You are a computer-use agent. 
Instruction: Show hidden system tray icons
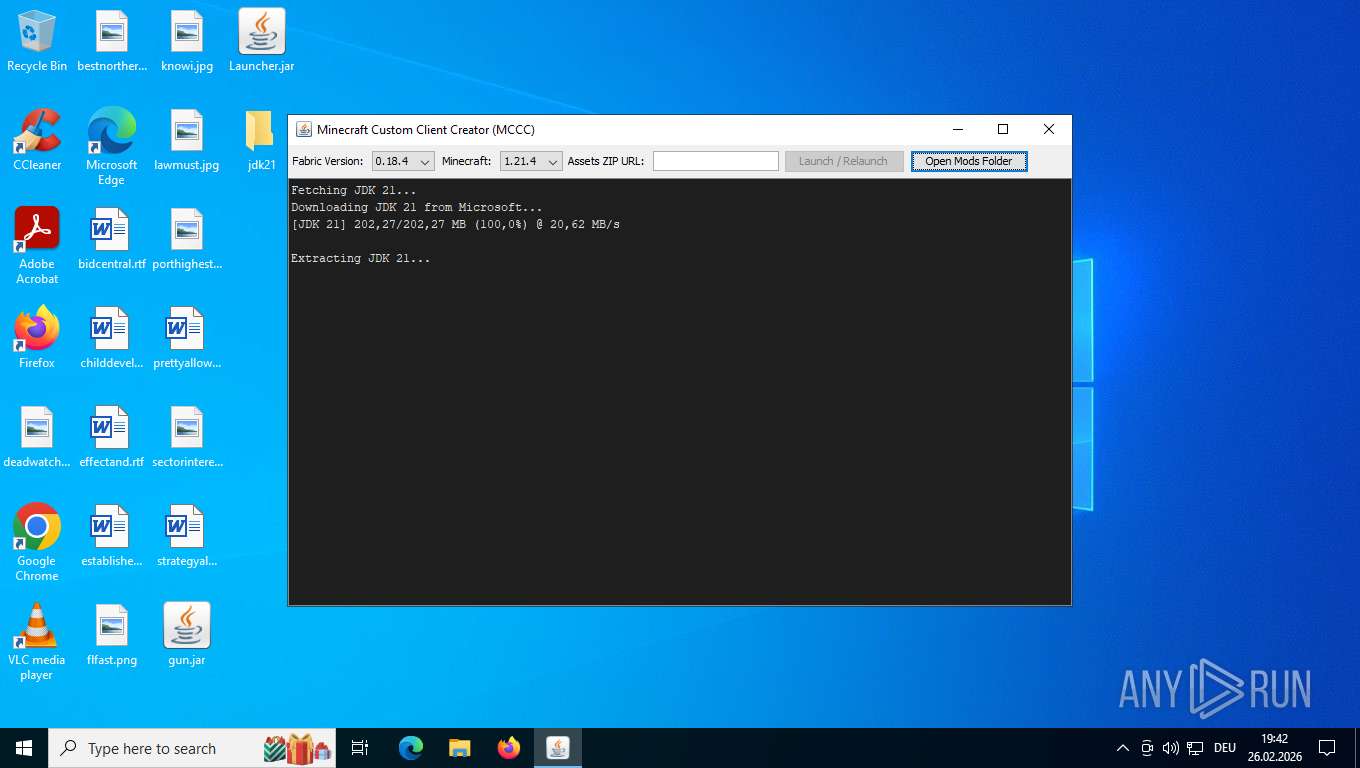click(1122, 748)
